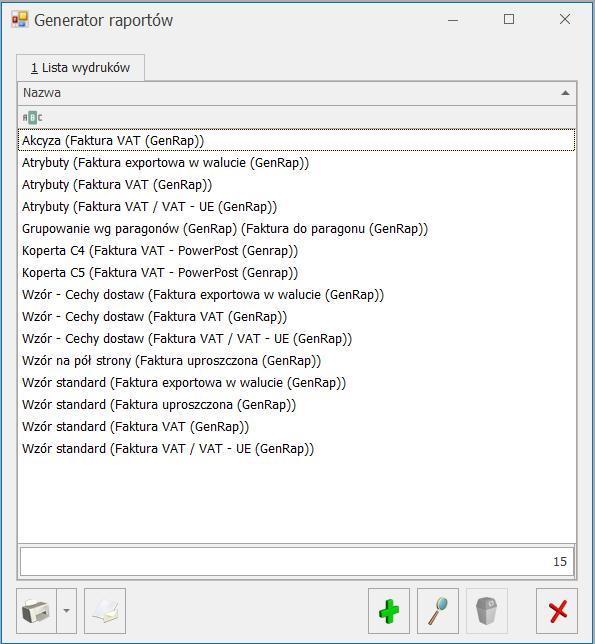Open the print options dropdown arrow
595x644 pixels.
67,611
